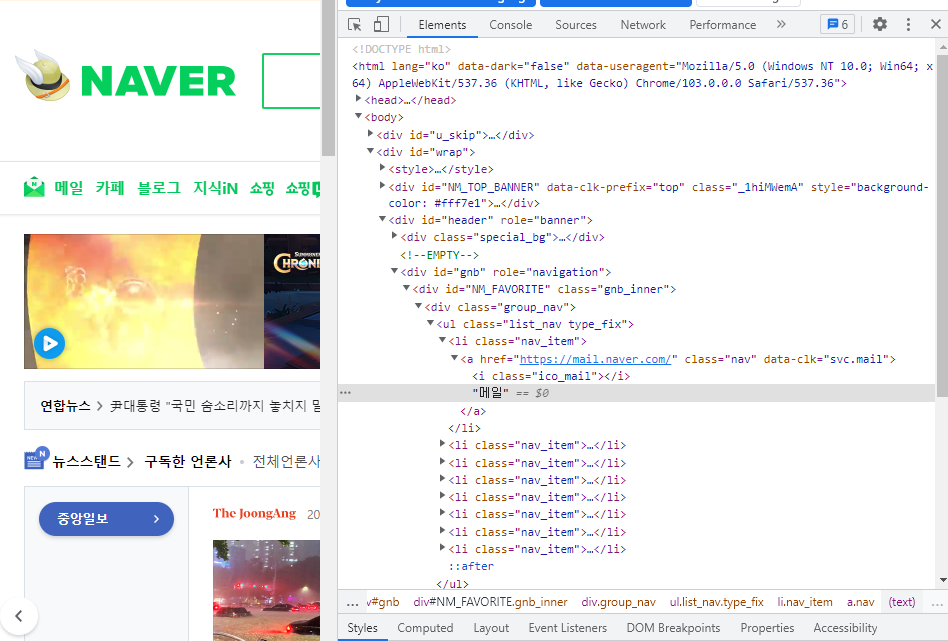Screen dimensions: 948x641
Task: Select the Accessibility pane tab
Action: (x=845, y=628)
